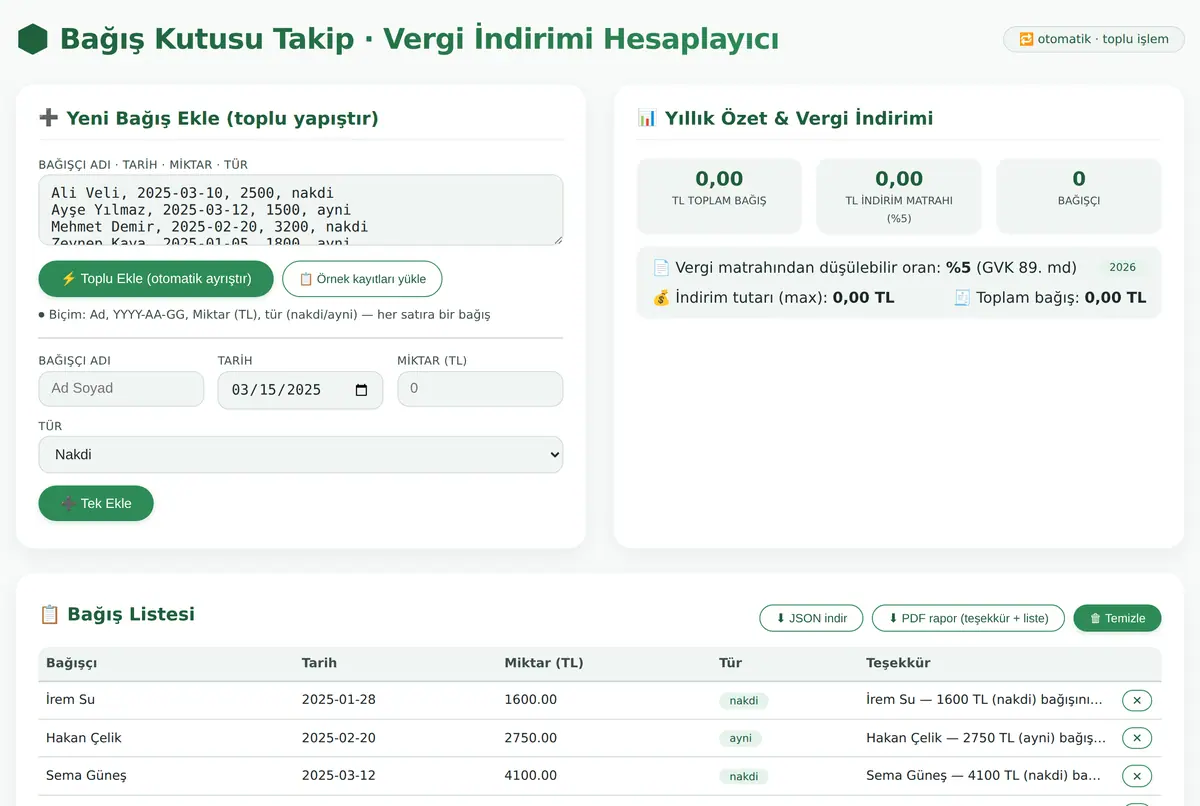Screen dimensions: 1200x806
Task: Click the bulk paste donor textarea
Action: [301, 210]
